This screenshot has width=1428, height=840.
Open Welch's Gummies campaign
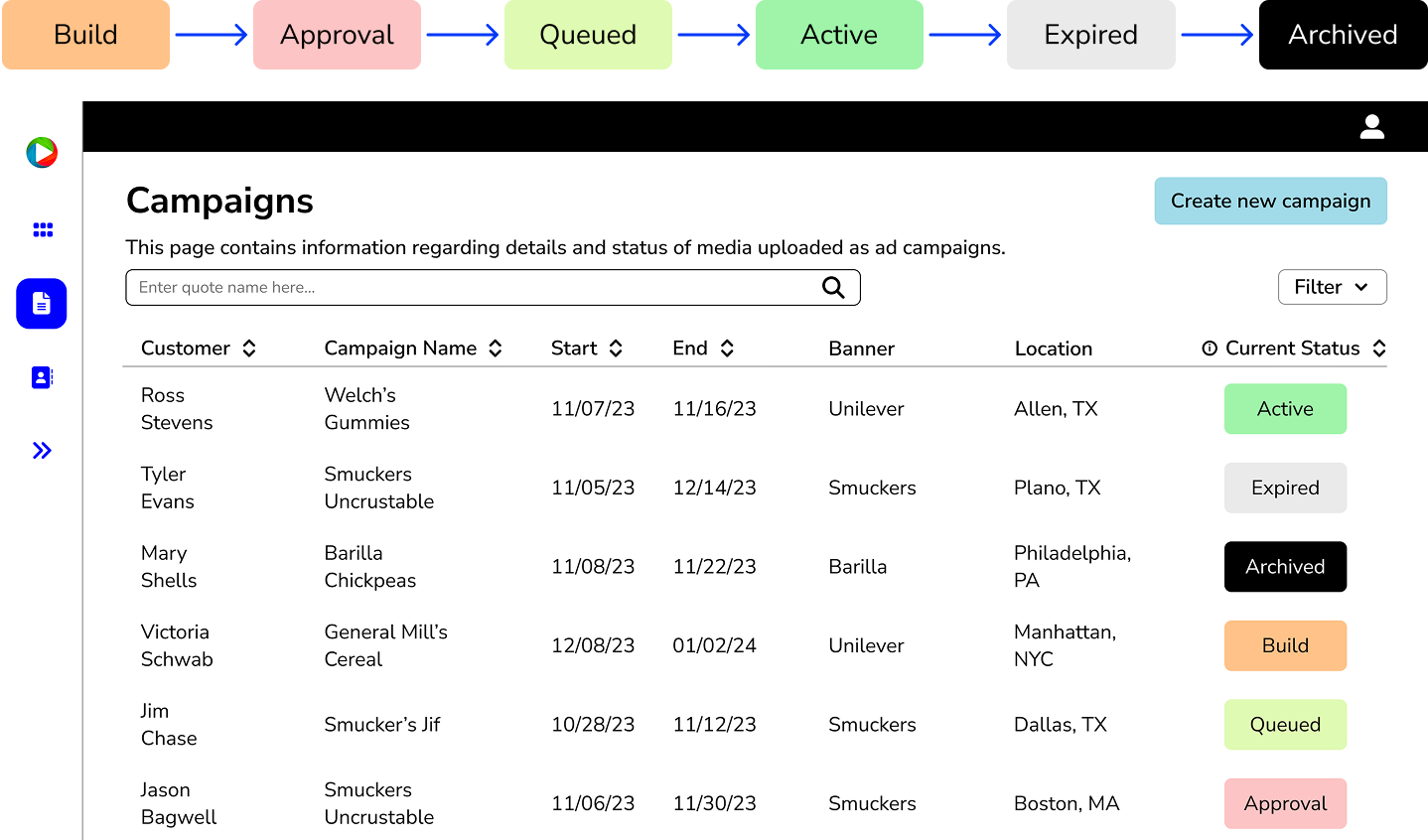[x=366, y=409]
